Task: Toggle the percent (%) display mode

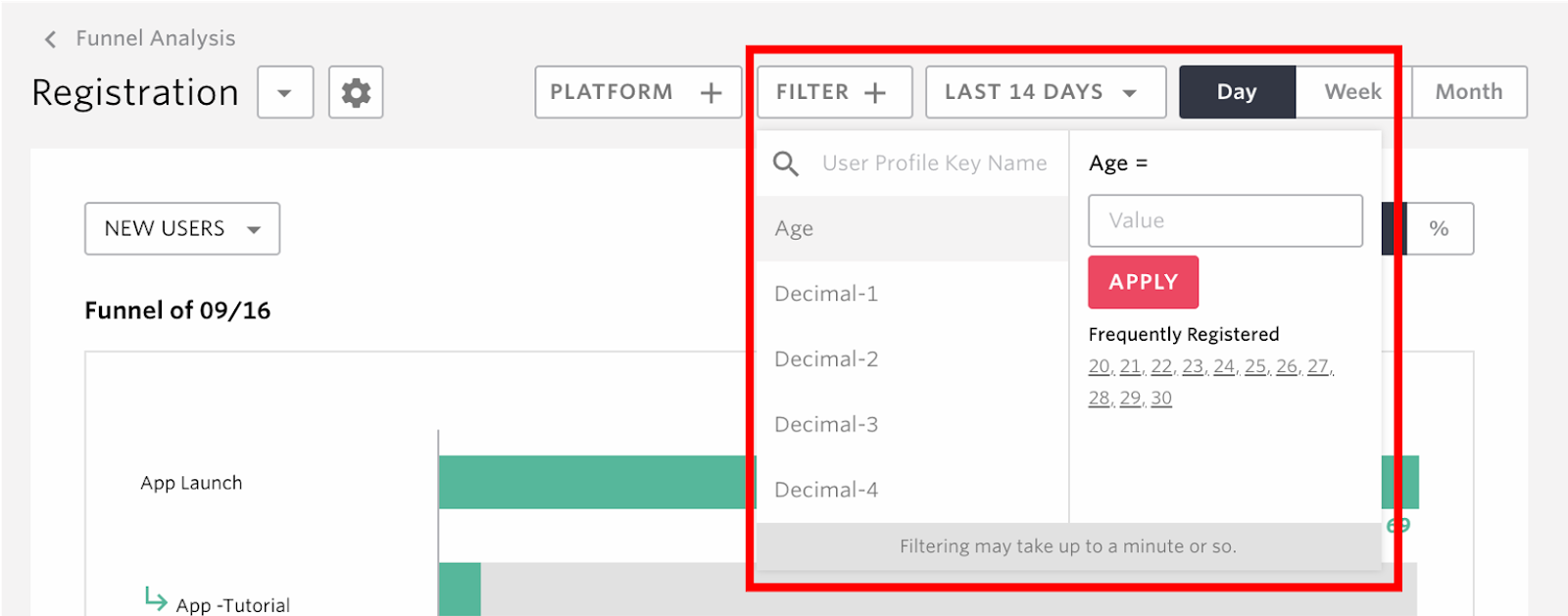Action: pos(1439,228)
